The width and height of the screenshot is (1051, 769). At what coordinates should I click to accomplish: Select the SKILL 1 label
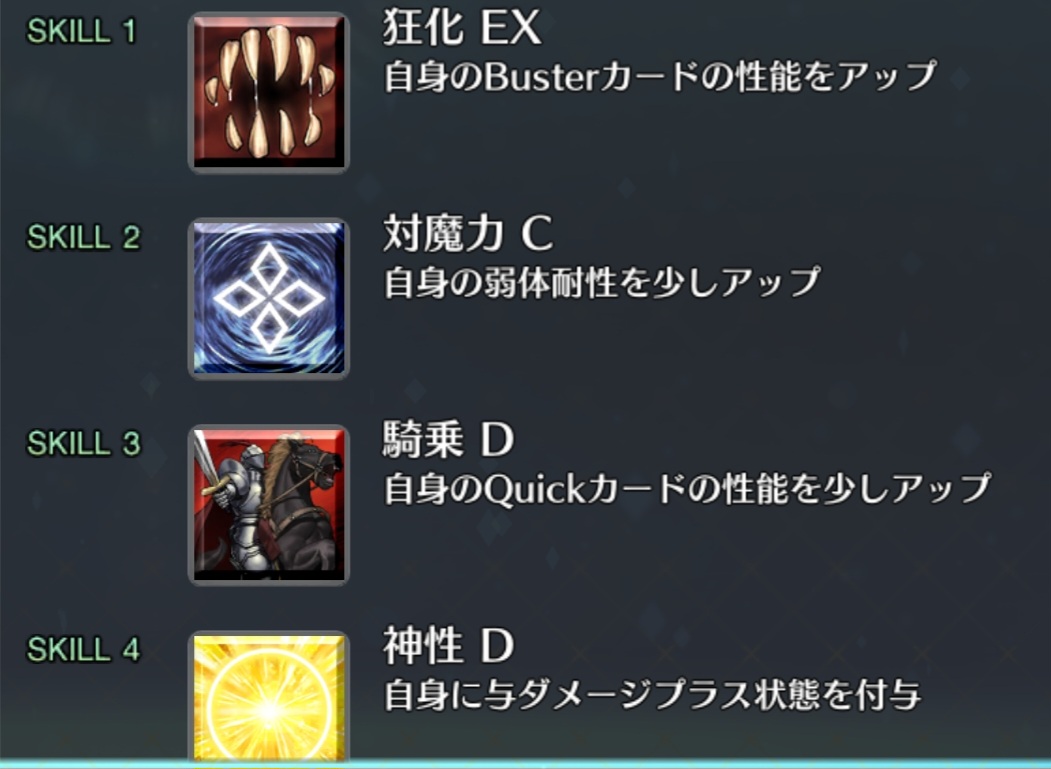click(x=82, y=31)
